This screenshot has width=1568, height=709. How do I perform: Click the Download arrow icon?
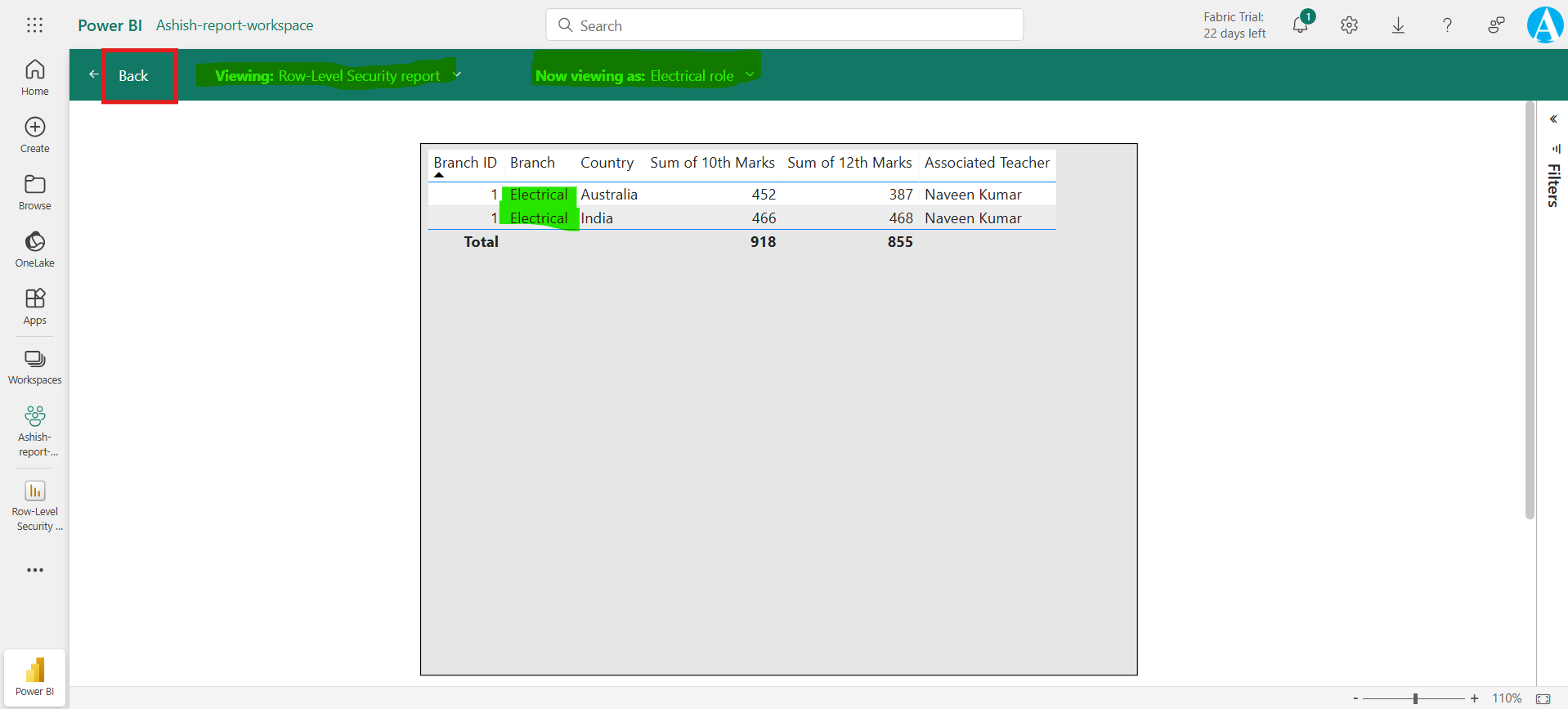pos(1398,25)
